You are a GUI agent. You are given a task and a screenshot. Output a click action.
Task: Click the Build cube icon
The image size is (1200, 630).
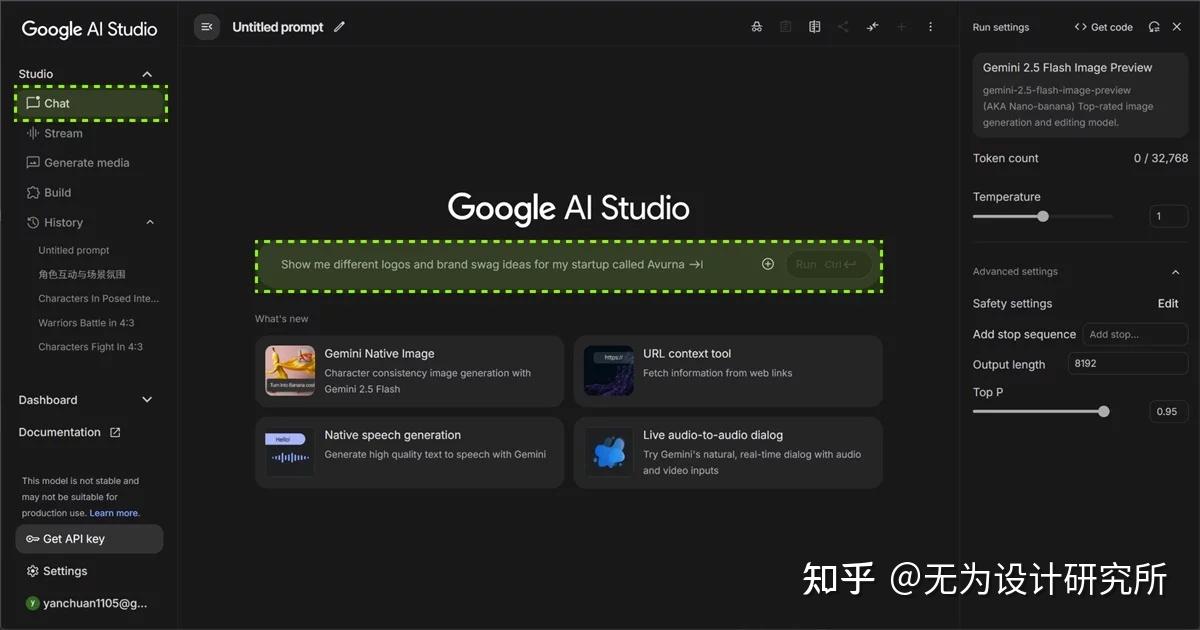pos(33,192)
